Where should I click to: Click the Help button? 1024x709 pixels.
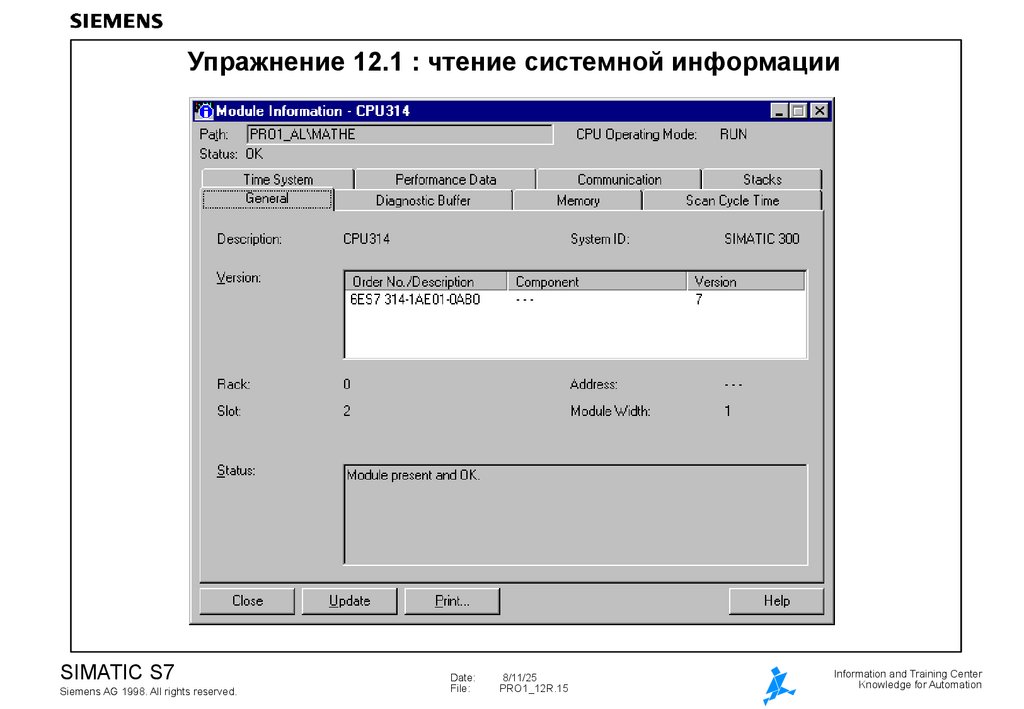coord(776,600)
